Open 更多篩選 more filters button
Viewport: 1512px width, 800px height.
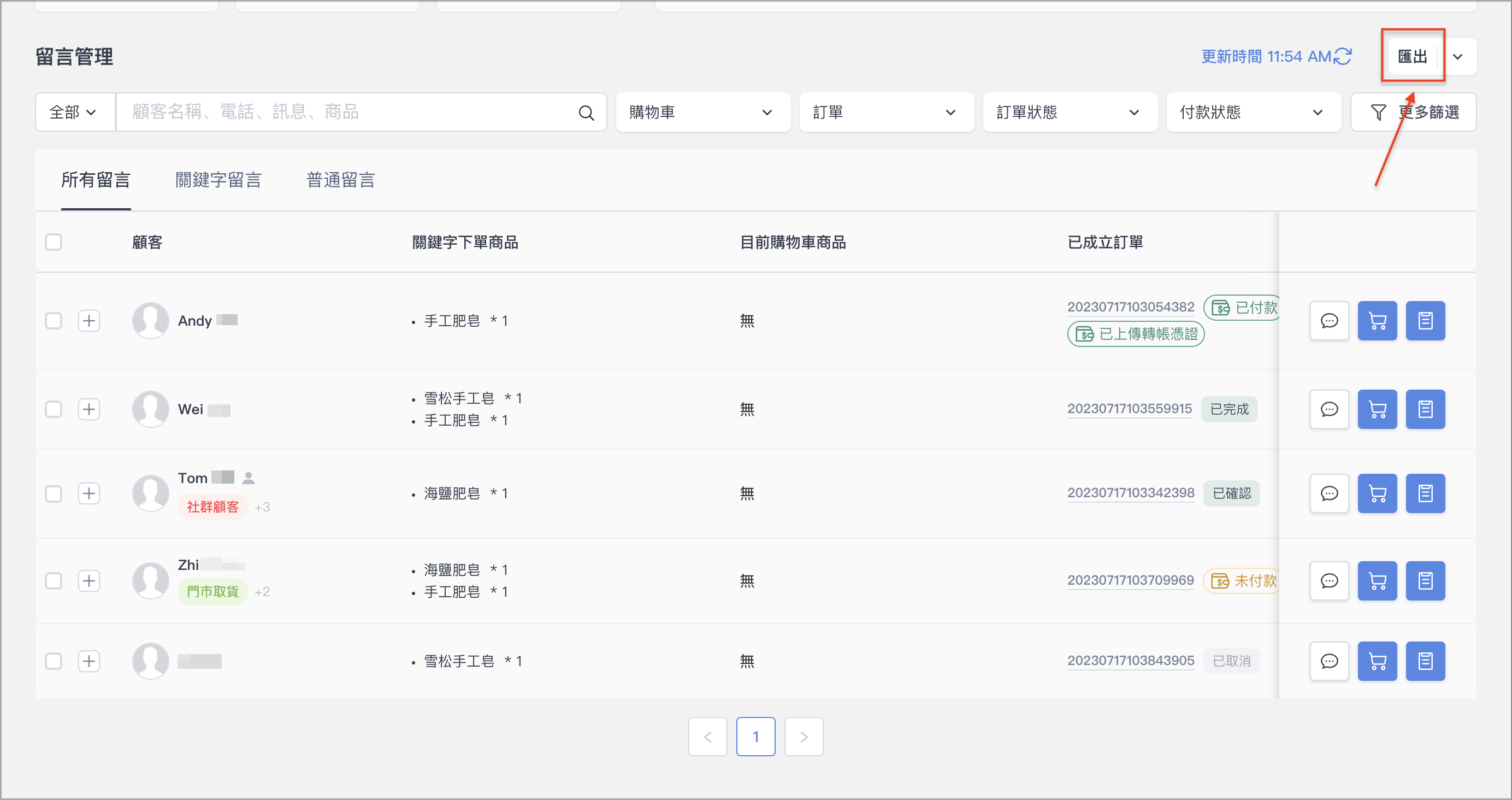click(x=1413, y=112)
